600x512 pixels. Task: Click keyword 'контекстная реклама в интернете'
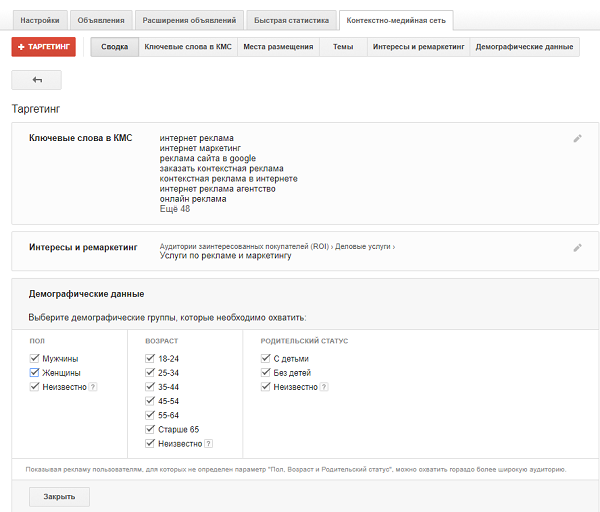228,179
